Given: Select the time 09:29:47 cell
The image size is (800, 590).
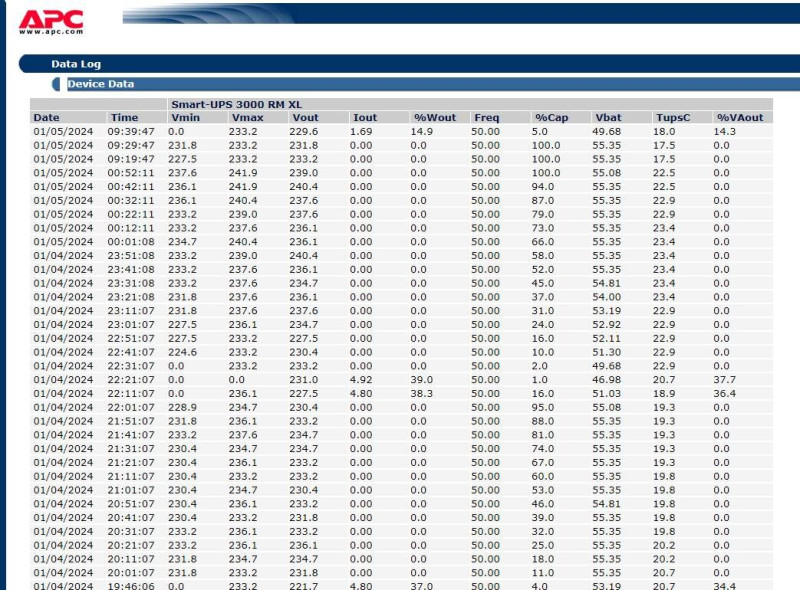Looking at the screenshot, I should click(131, 145).
